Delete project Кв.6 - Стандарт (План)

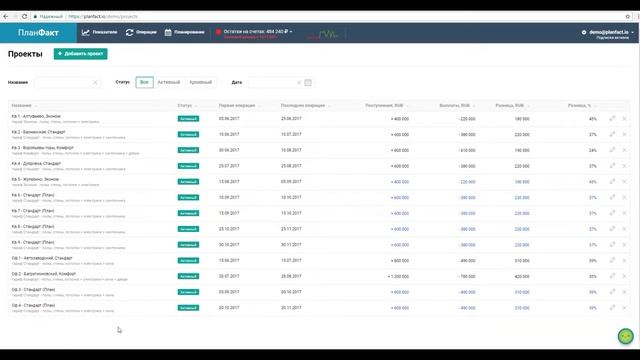tap(624, 197)
